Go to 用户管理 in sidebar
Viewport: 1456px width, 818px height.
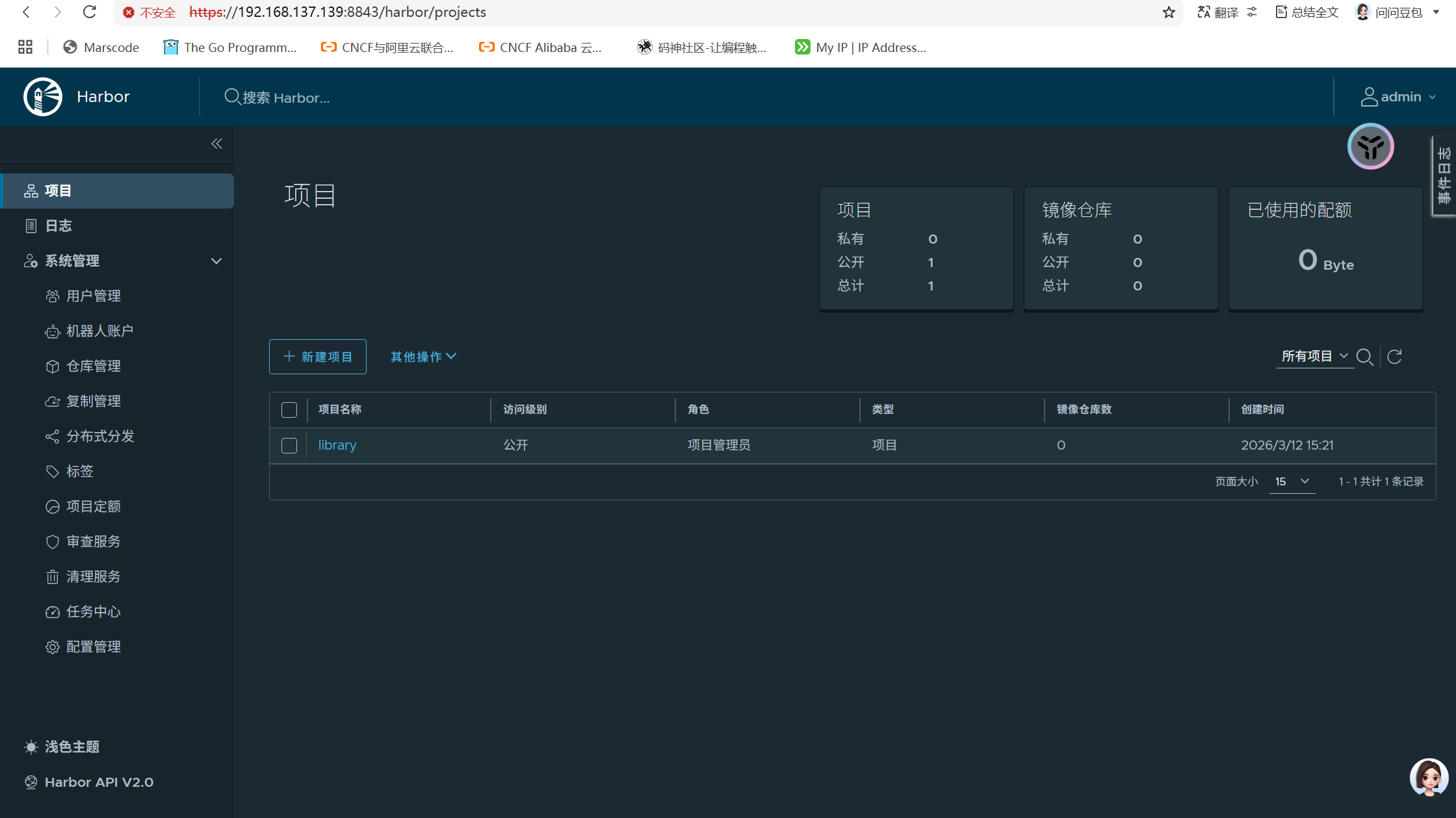93,296
